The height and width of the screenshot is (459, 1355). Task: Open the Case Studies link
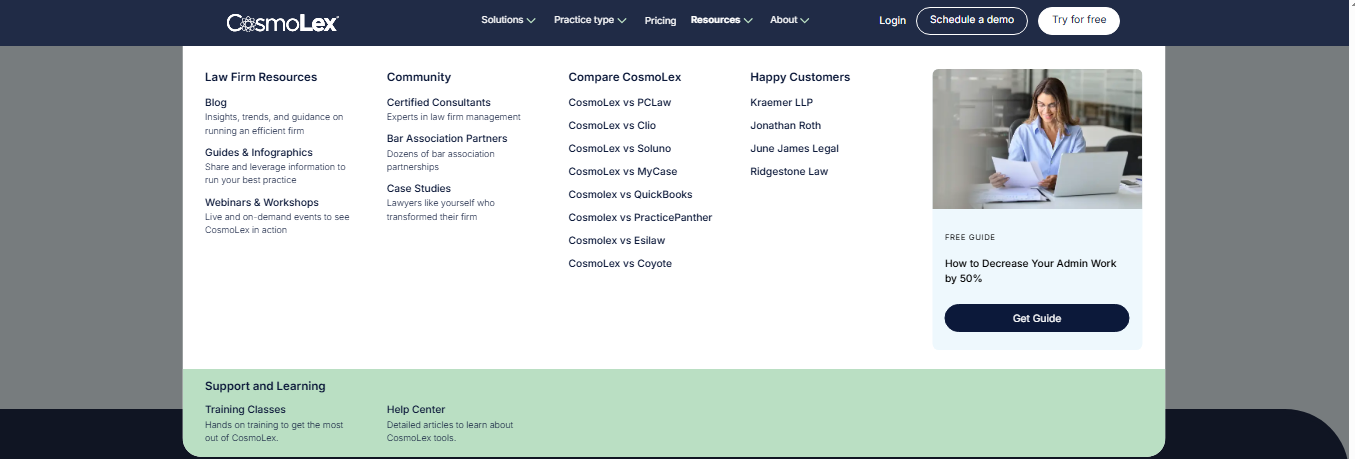(x=419, y=188)
